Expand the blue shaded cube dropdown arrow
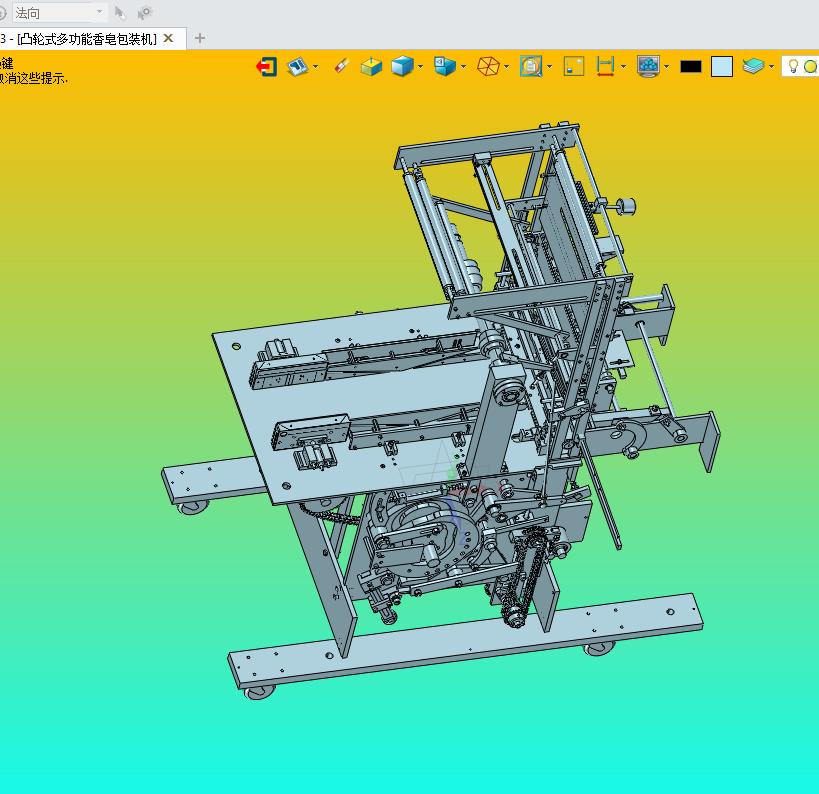Image resolution: width=819 pixels, height=794 pixels. [420, 67]
